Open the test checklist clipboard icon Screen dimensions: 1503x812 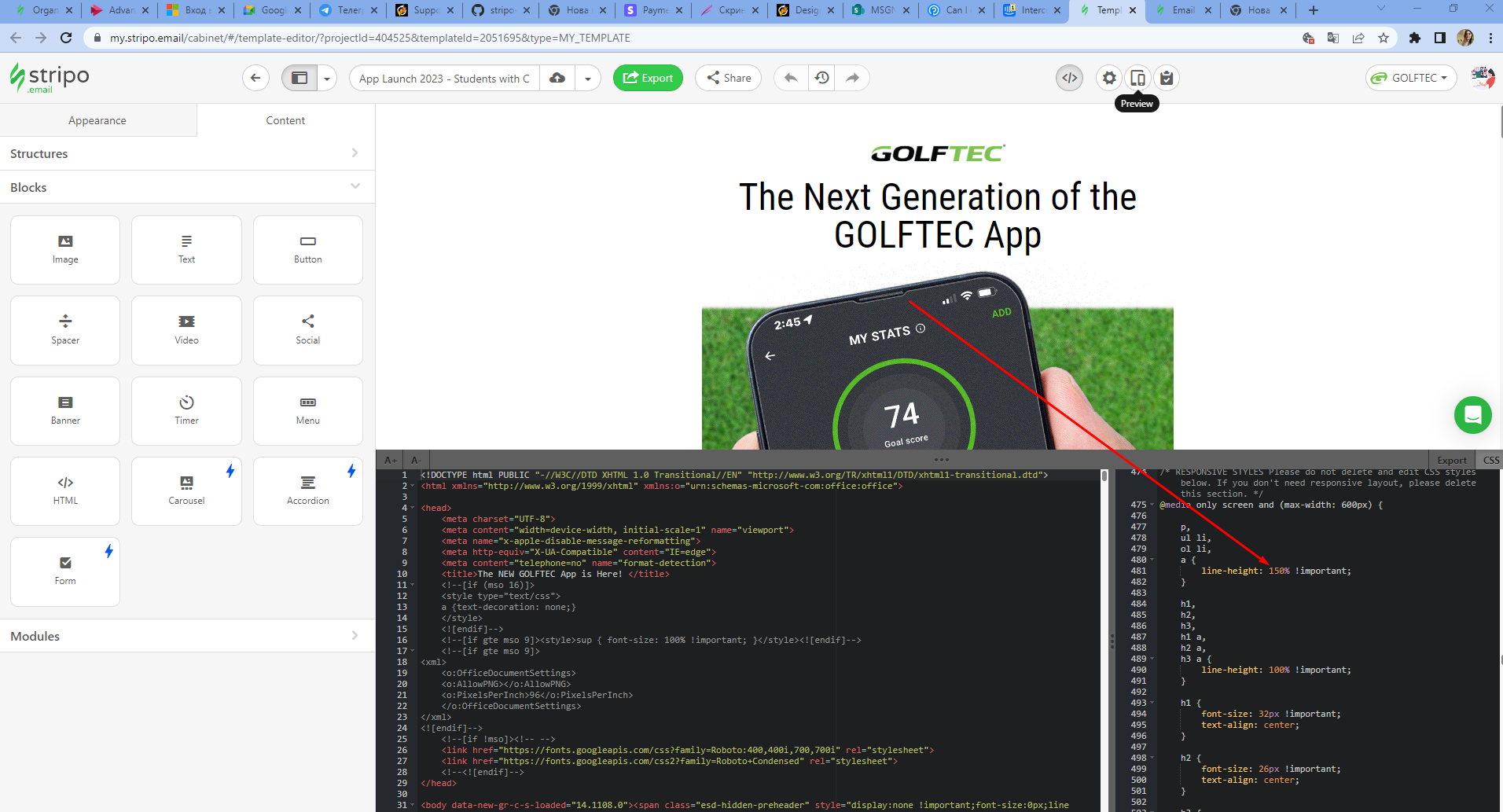point(1167,78)
